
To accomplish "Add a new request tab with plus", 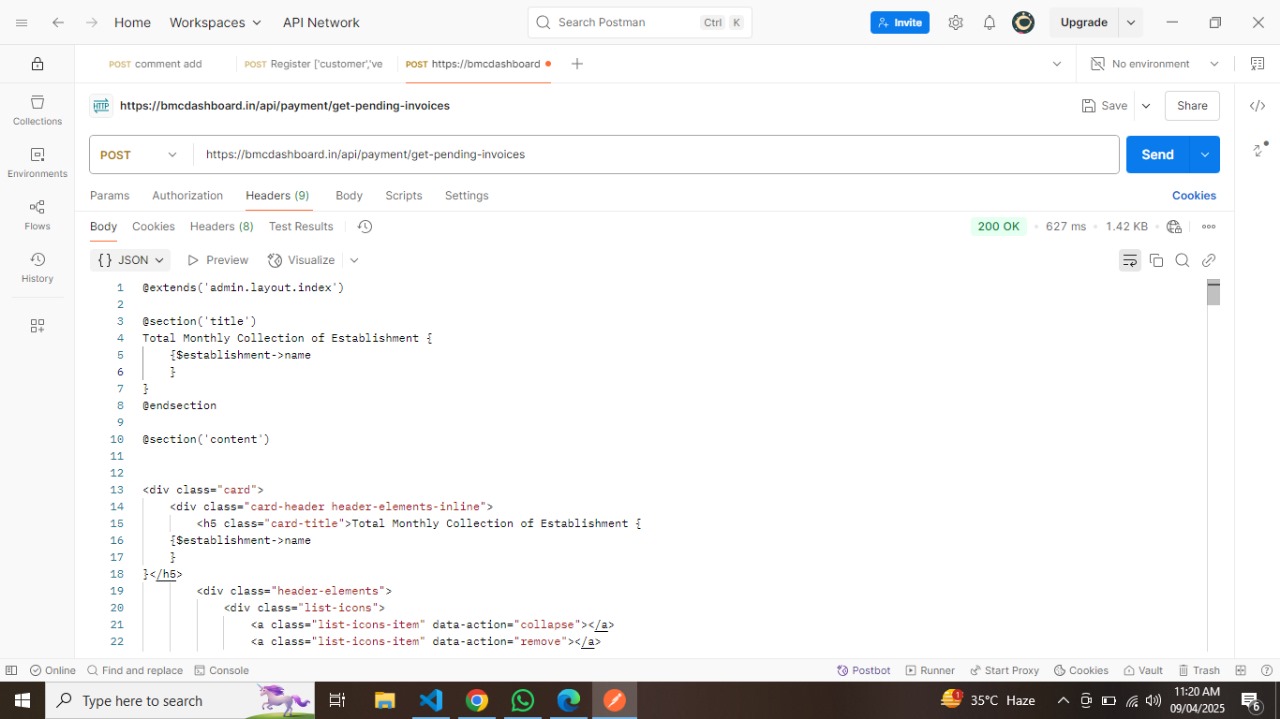I will (x=577, y=64).
